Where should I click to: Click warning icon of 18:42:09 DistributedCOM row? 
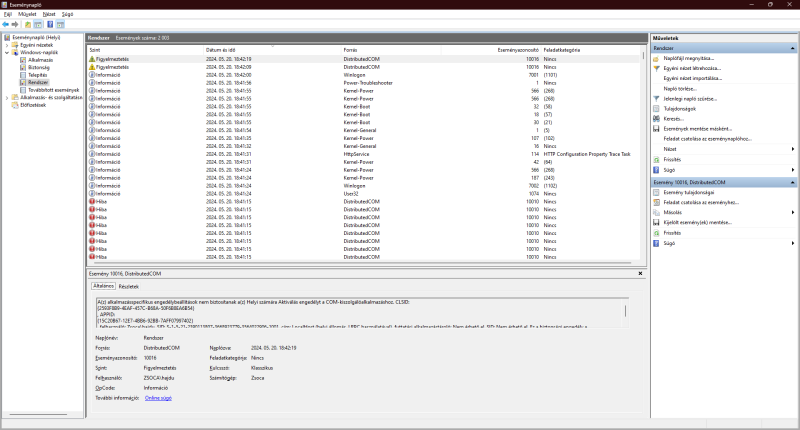tap(92, 67)
